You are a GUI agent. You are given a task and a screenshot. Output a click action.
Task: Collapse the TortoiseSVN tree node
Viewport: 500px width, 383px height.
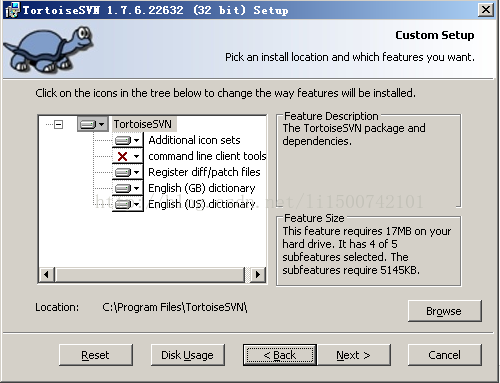[x=59, y=125]
